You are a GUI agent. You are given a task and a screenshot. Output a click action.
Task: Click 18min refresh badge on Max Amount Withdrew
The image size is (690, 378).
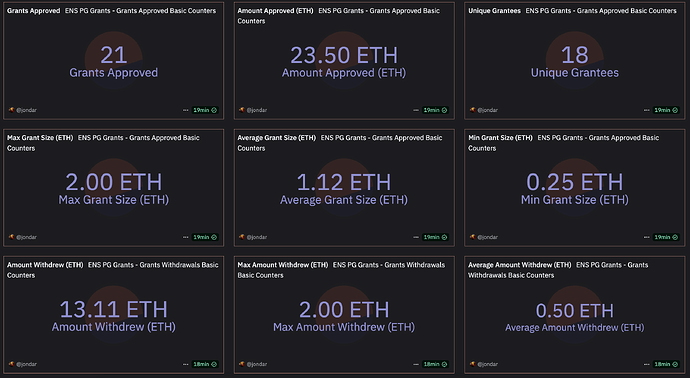coord(436,364)
